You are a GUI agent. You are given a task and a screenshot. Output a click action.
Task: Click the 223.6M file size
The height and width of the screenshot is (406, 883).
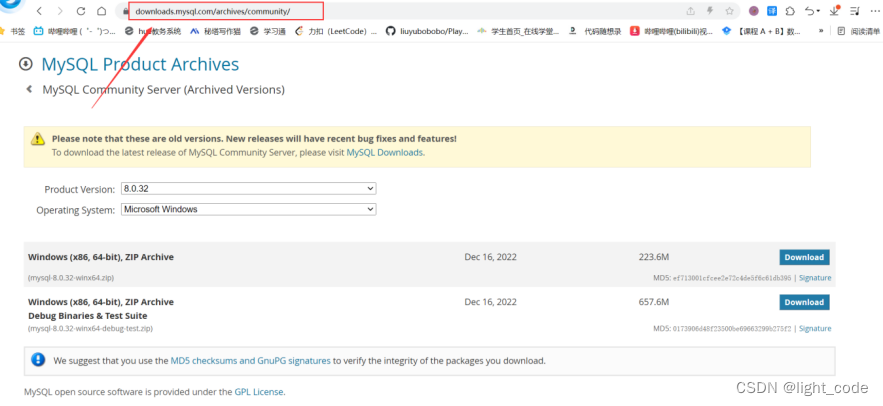(x=654, y=257)
